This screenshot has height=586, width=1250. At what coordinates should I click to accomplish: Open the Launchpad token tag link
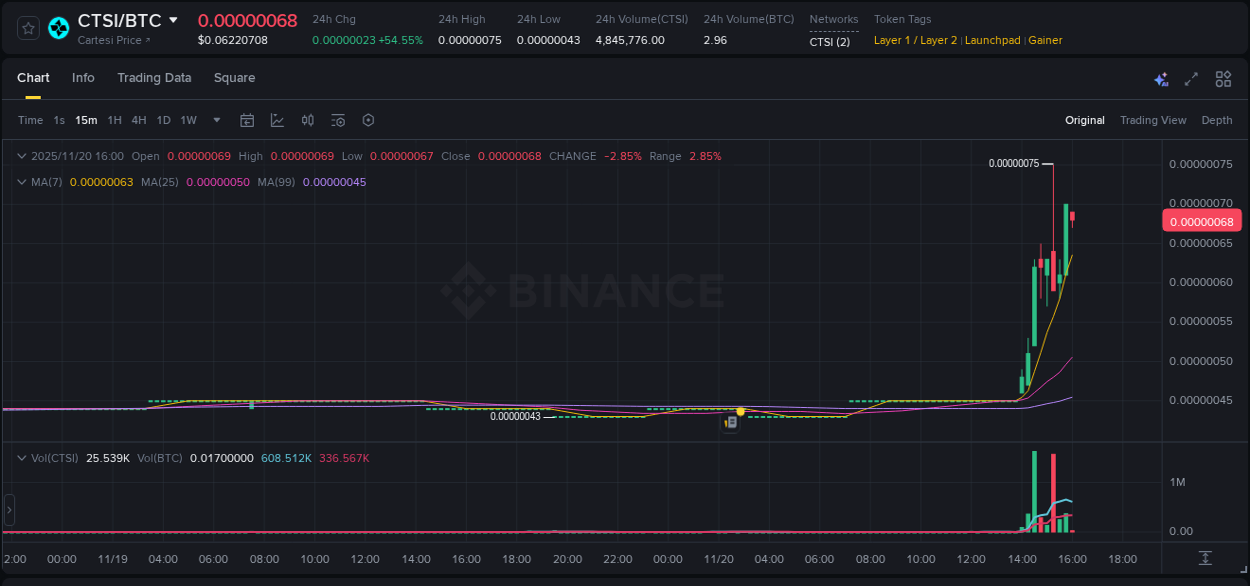coord(993,40)
